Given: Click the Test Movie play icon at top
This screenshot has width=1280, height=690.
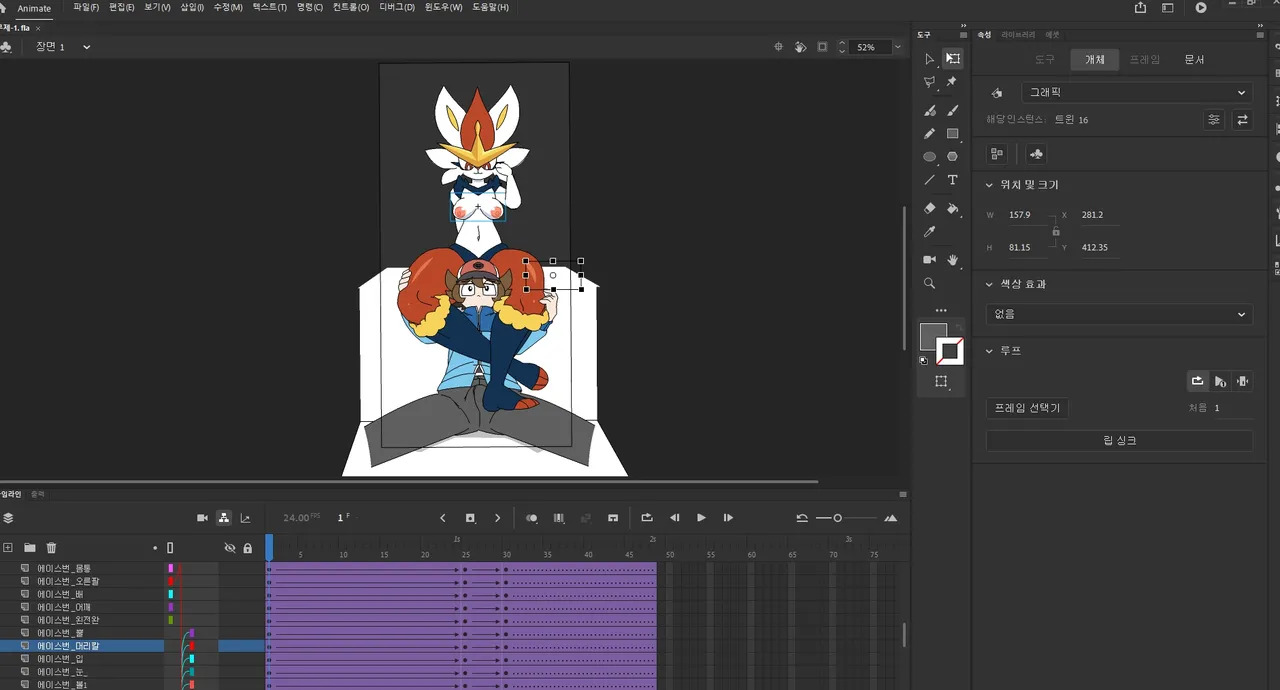Looking at the screenshot, I should tap(1201, 7).
